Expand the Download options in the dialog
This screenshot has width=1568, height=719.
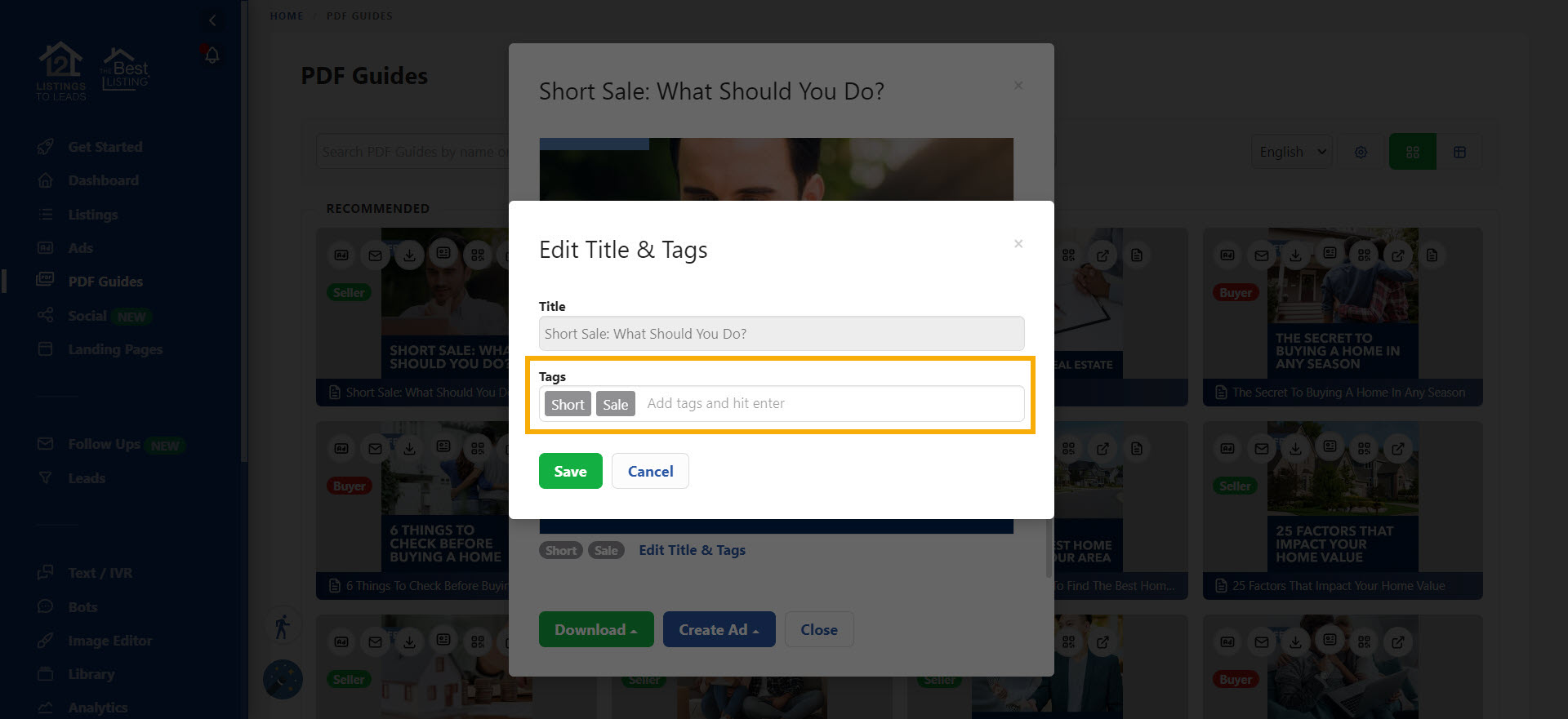[x=596, y=629]
